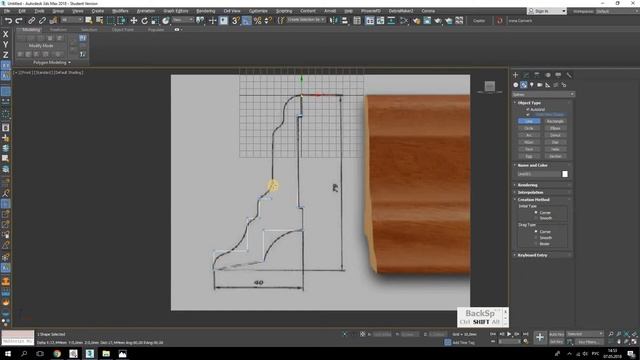Click the white object color swatch

(x=565, y=174)
